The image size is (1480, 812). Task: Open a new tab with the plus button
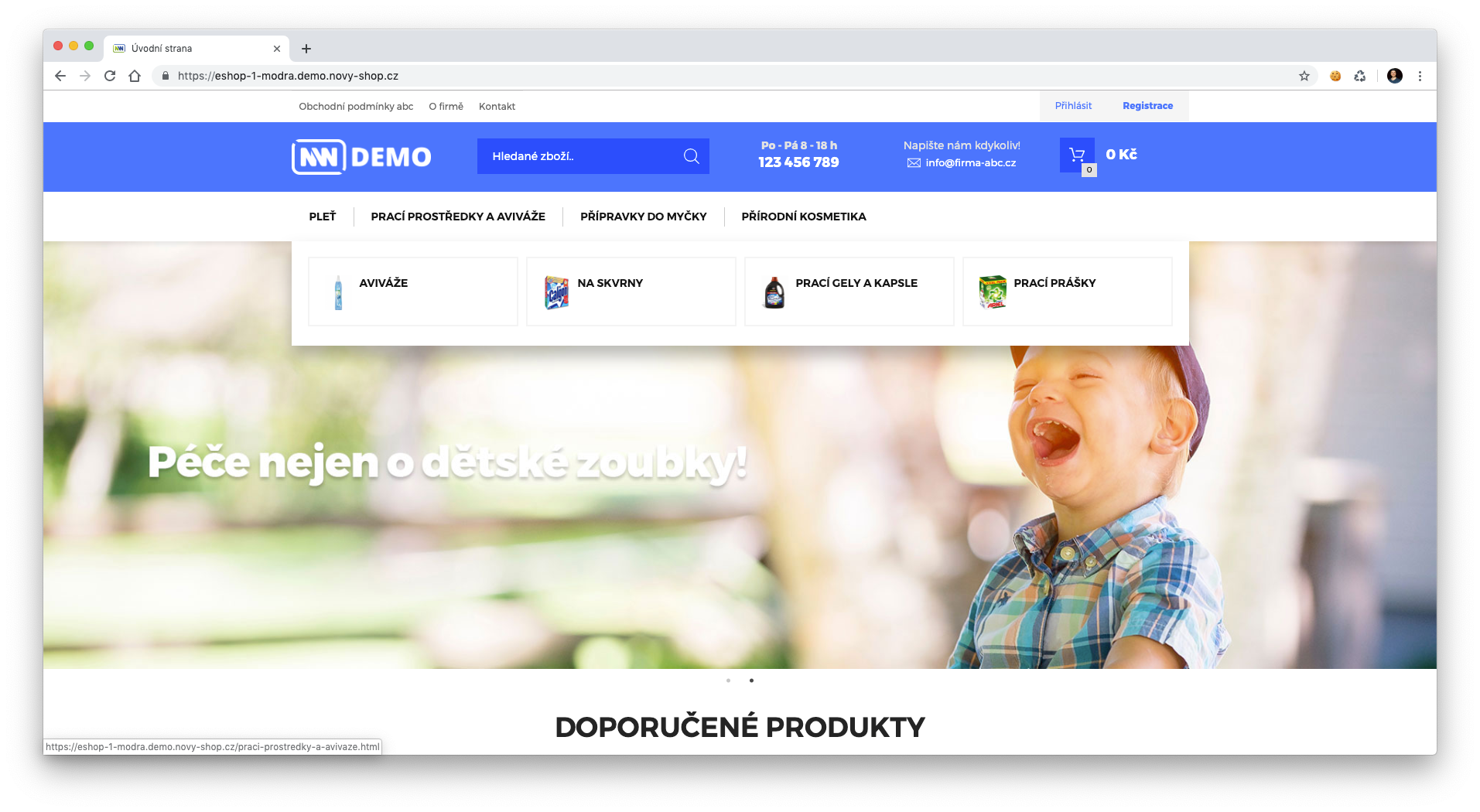(306, 49)
